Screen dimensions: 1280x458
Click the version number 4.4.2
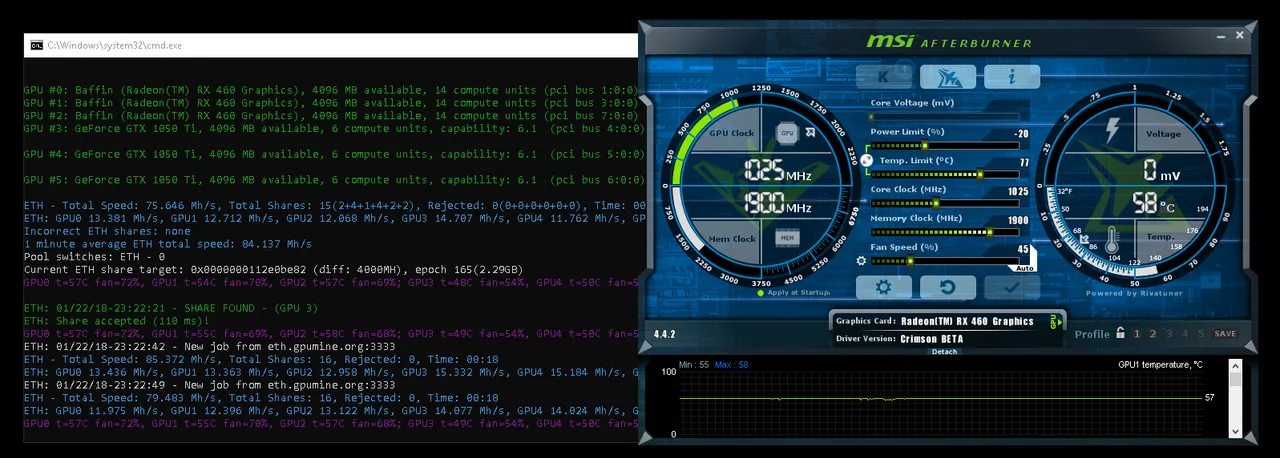tap(665, 334)
